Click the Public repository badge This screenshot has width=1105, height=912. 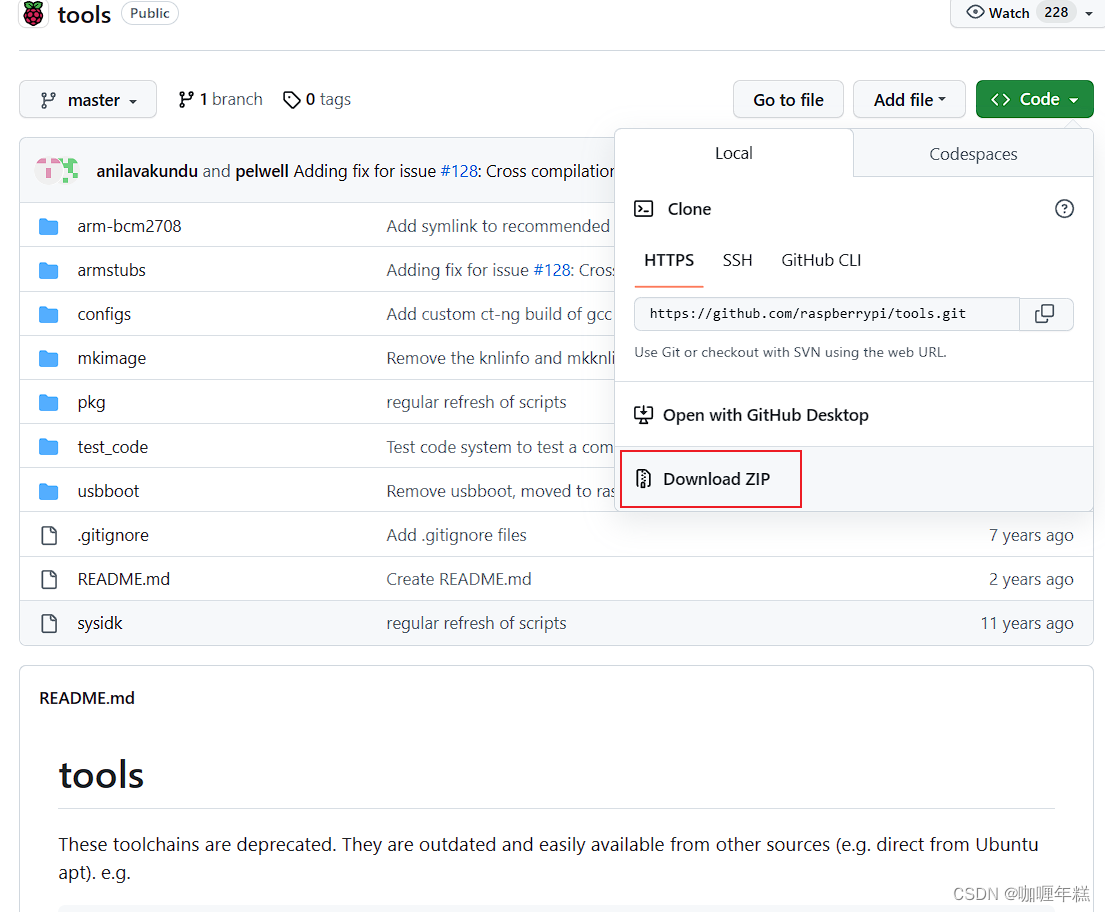(x=149, y=13)
